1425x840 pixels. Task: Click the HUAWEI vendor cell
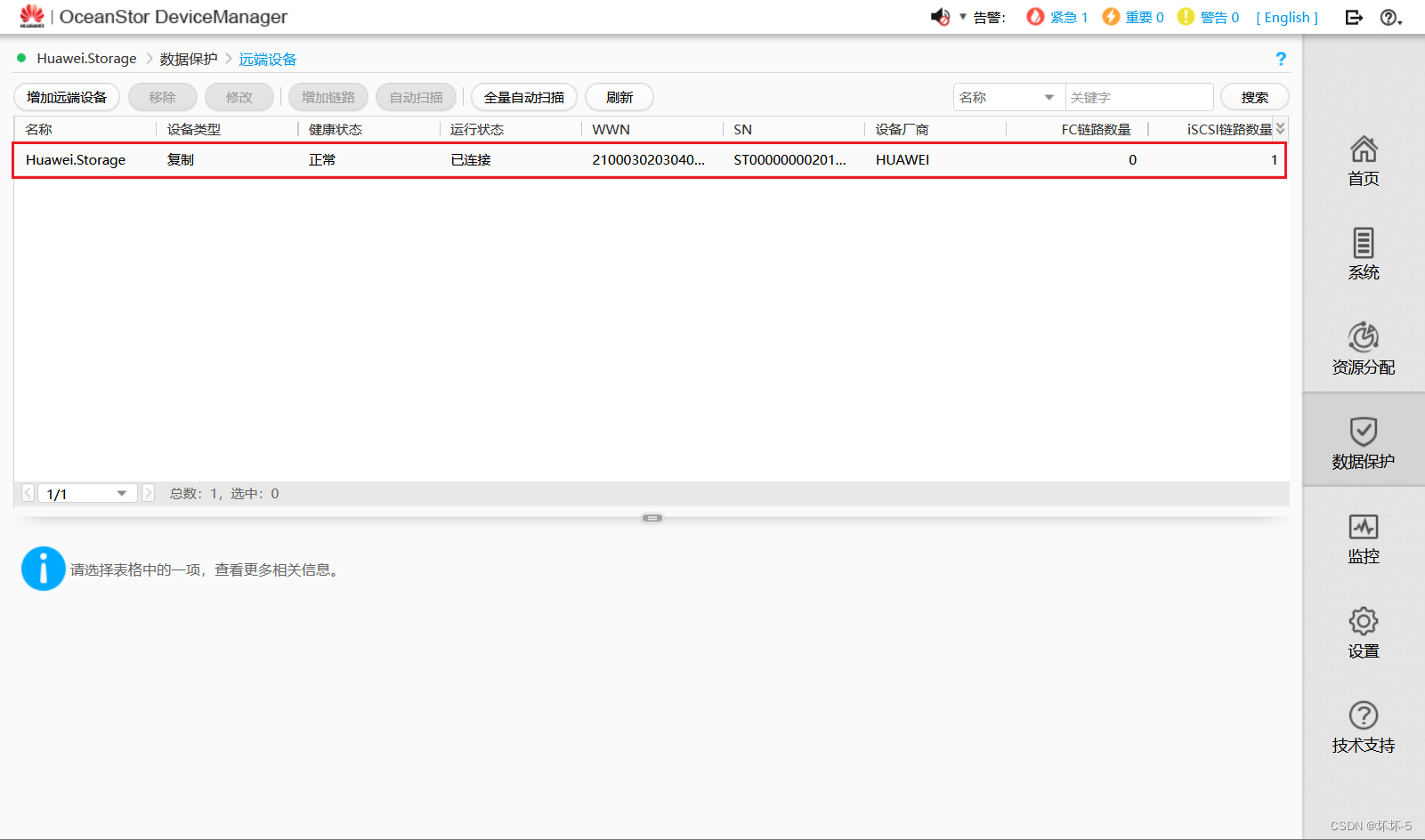point(903,160)
